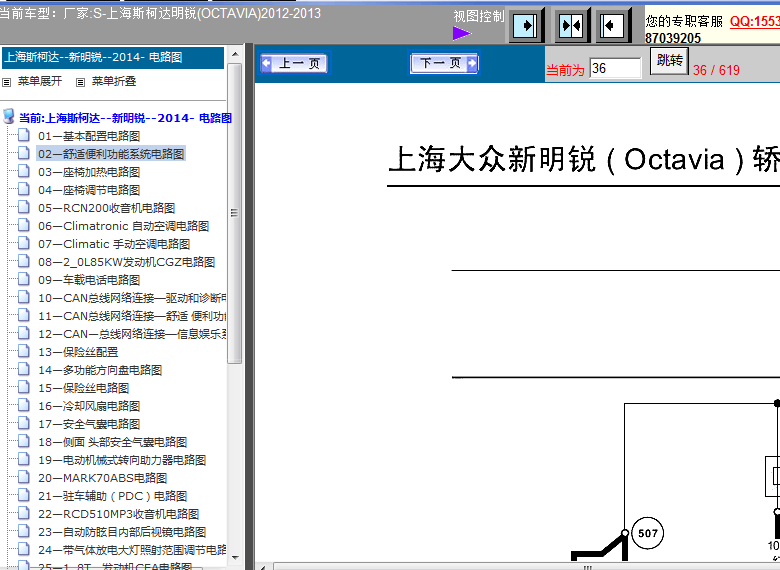This screenshot has width=780, height=570.
Task: Open 07—Climatic 手动空调电路图
Action: (114, 244)
